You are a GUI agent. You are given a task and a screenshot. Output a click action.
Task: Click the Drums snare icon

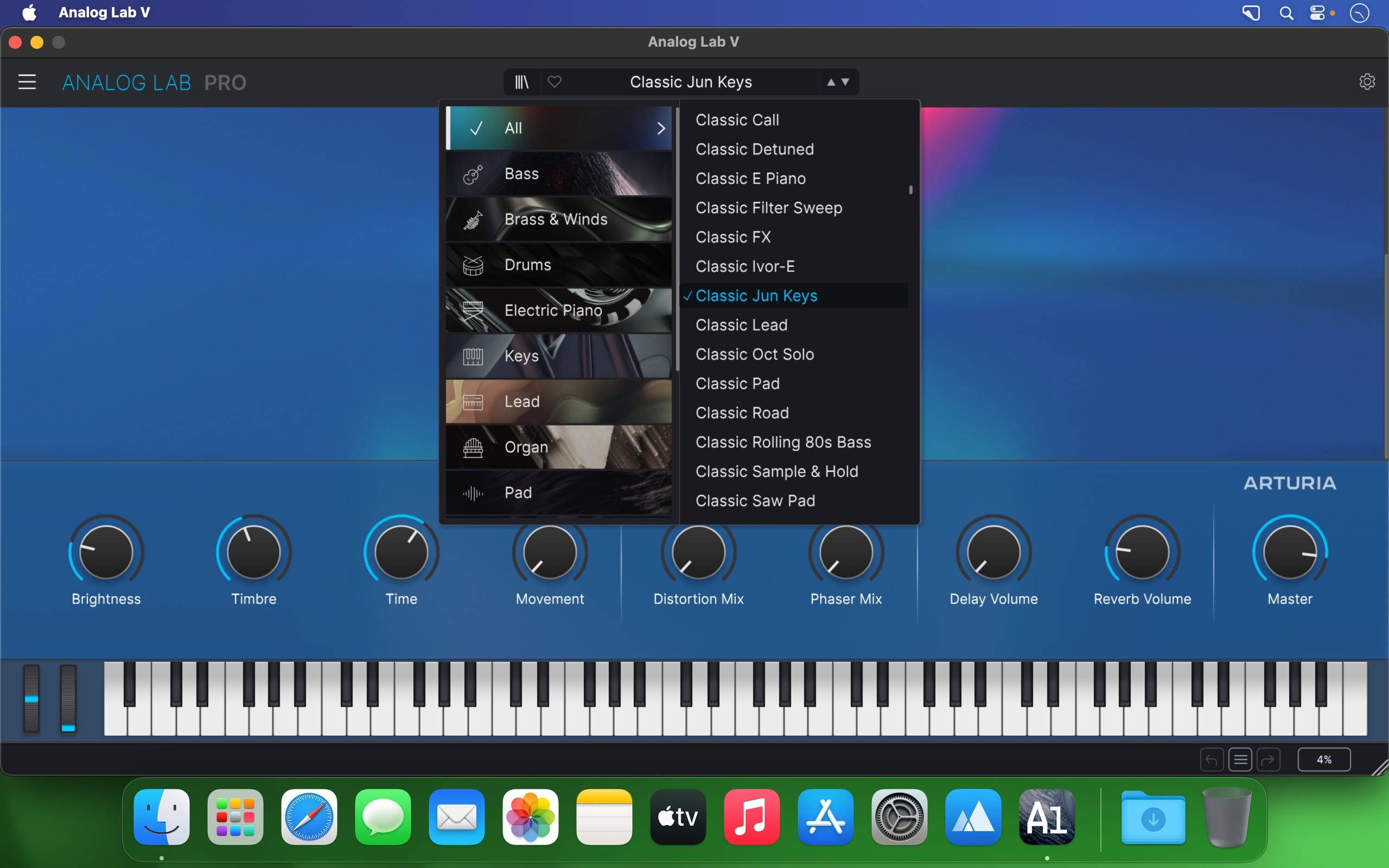click(473, 265)
